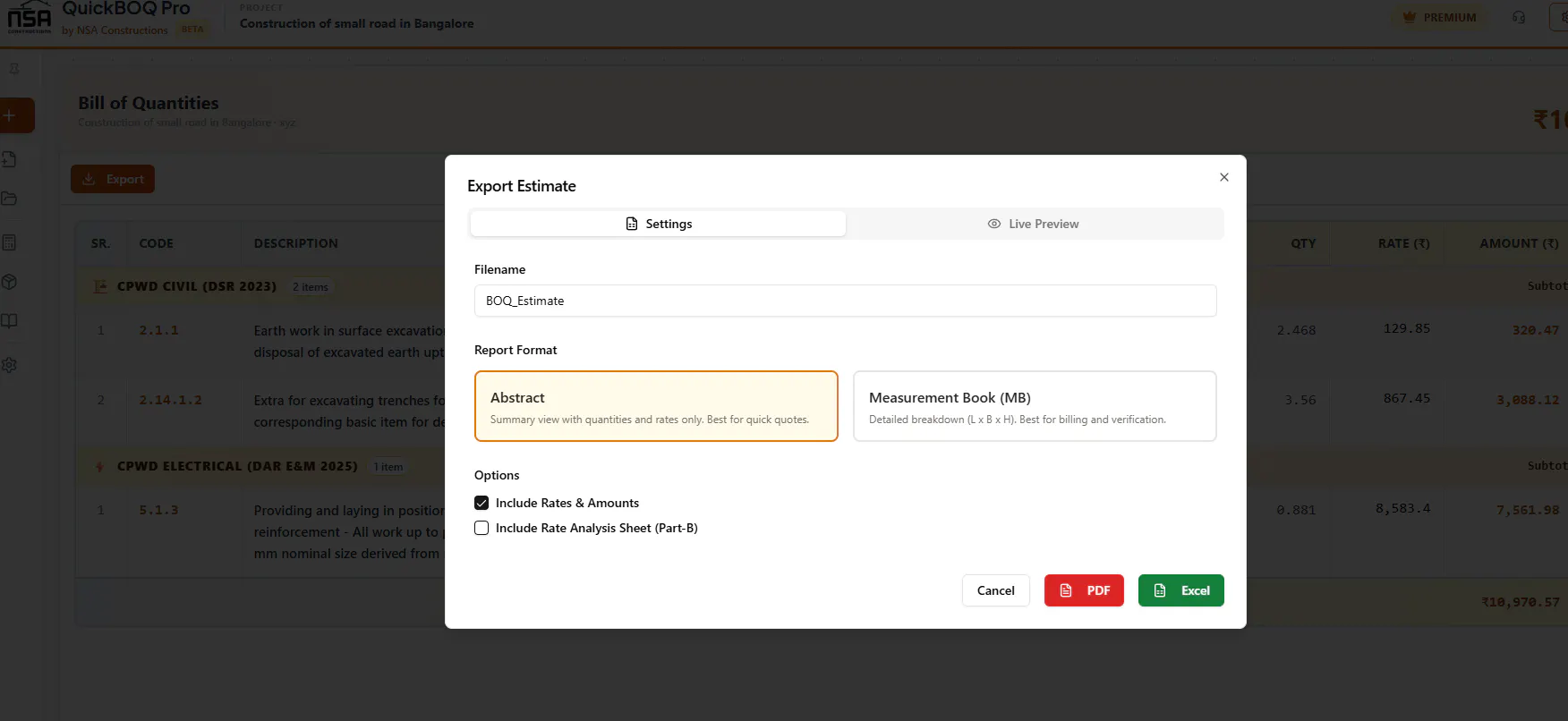Viewport: 1568px width, 721px height.
Task: Select the Abstract report format
Action: tap(656, 406)
